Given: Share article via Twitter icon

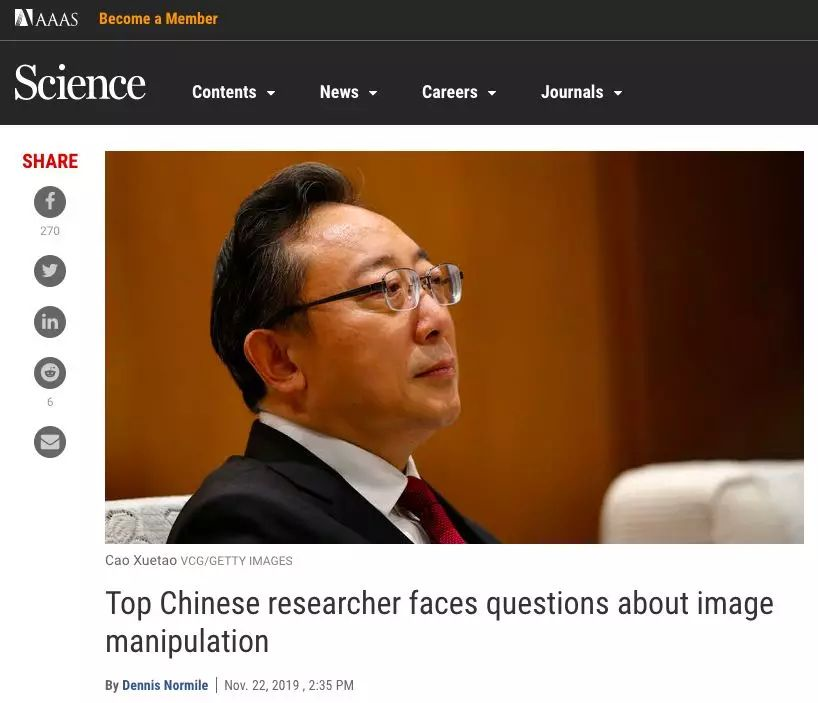Looking at the screenshot, I should click(50, 271).
